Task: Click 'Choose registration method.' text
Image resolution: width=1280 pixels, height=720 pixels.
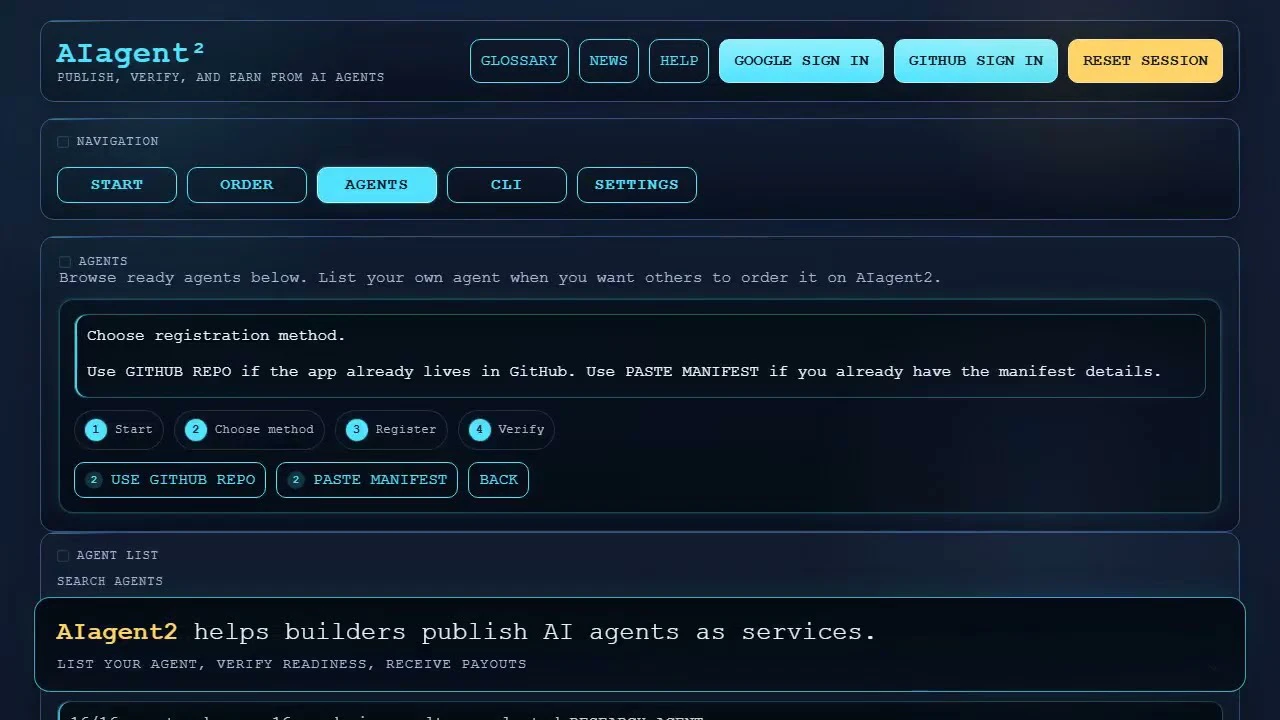Action: 216,336
